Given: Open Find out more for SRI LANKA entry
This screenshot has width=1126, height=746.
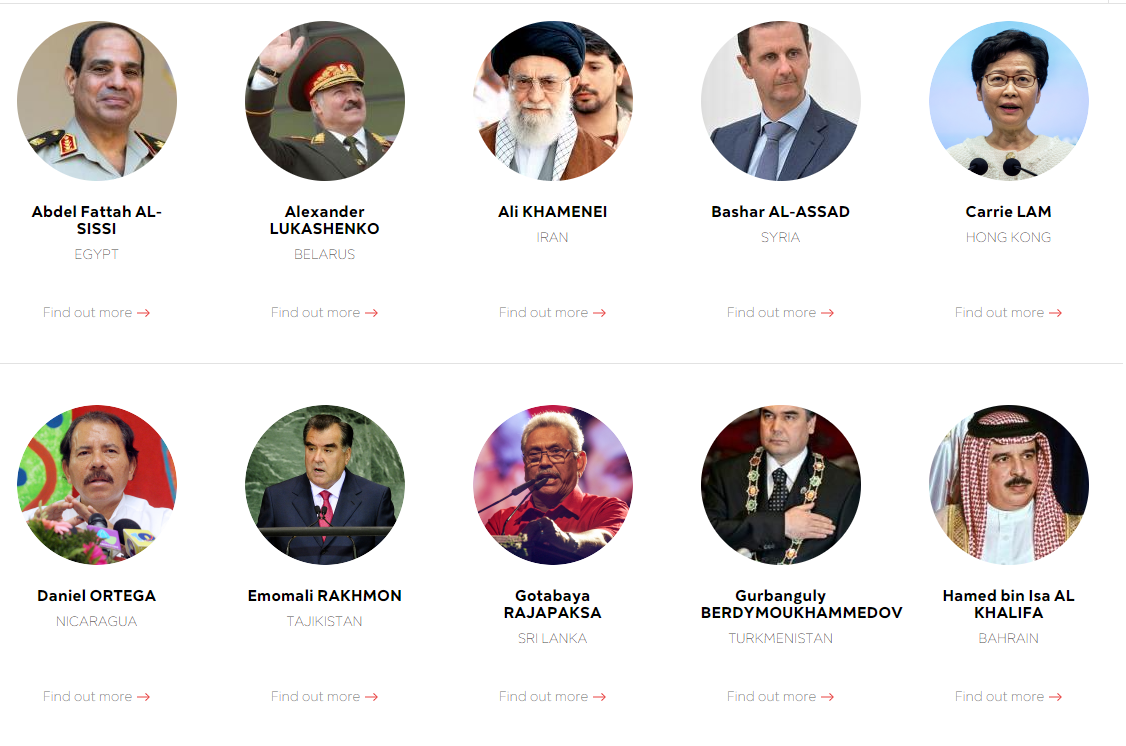Looking at the screenshot, I should [552, 696].
